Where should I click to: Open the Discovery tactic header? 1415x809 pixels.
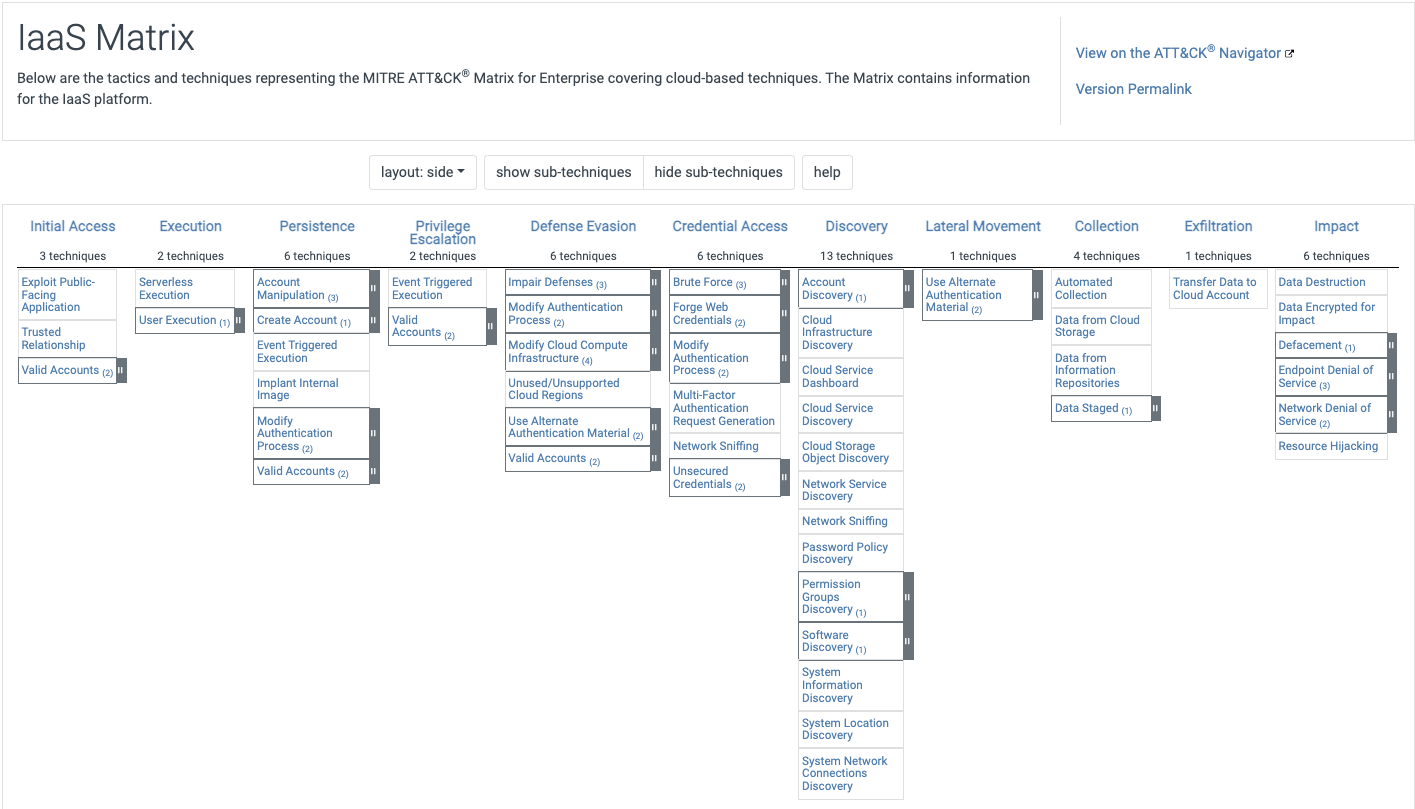[x=856, y=226]
